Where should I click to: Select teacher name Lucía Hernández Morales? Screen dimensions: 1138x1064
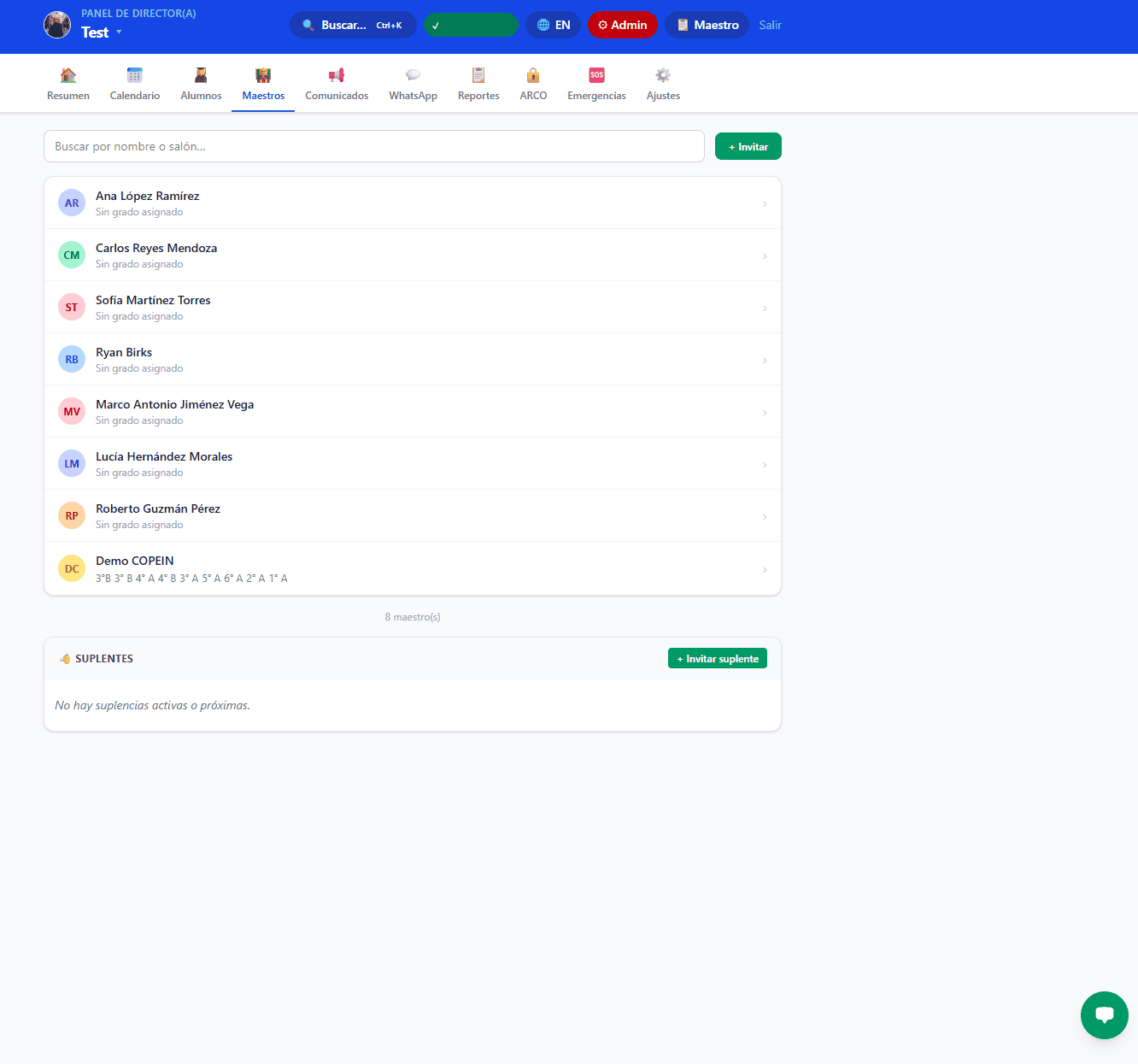[x=164, y=456]
